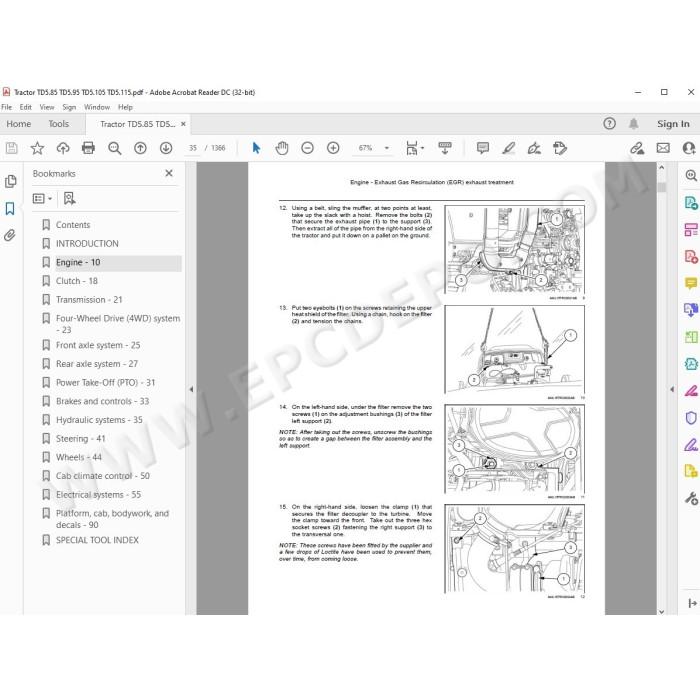Collapse the left navigation pane arrow
The height and width of the screenshot is (700, 700).
(x=191, y=389)
